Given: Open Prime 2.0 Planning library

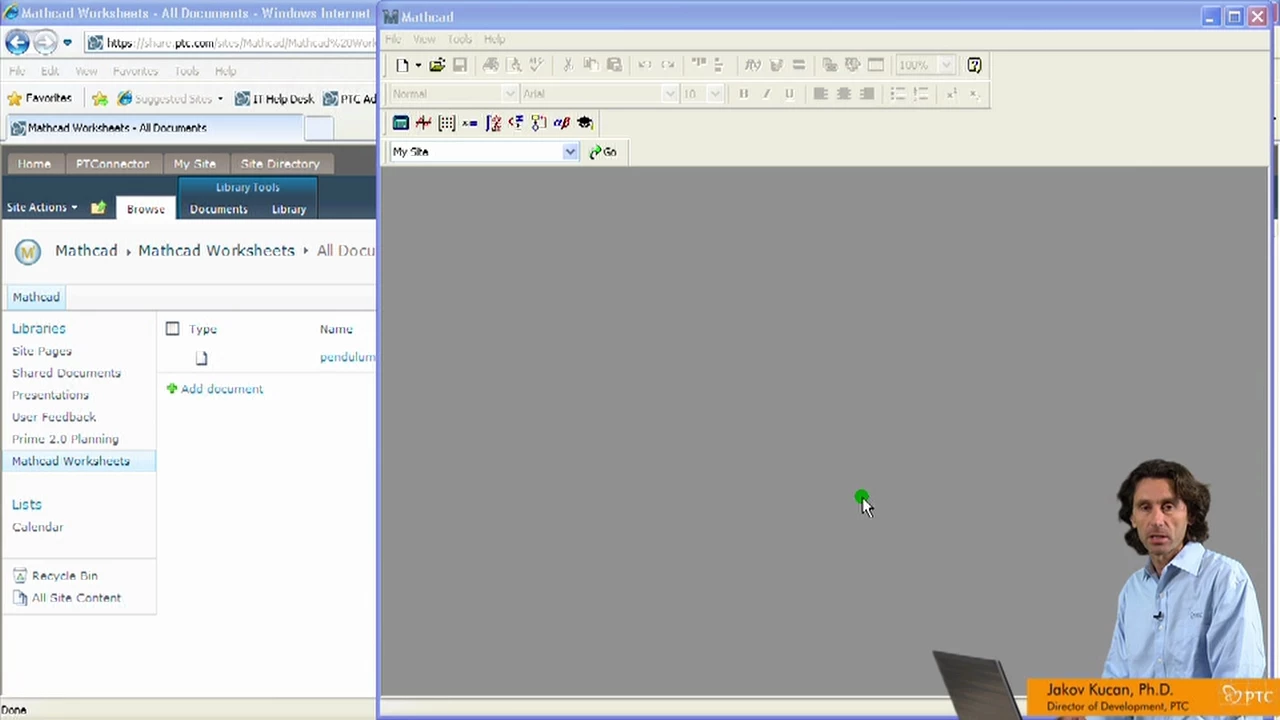Looking at the screenshot, I should pos(65,439).
